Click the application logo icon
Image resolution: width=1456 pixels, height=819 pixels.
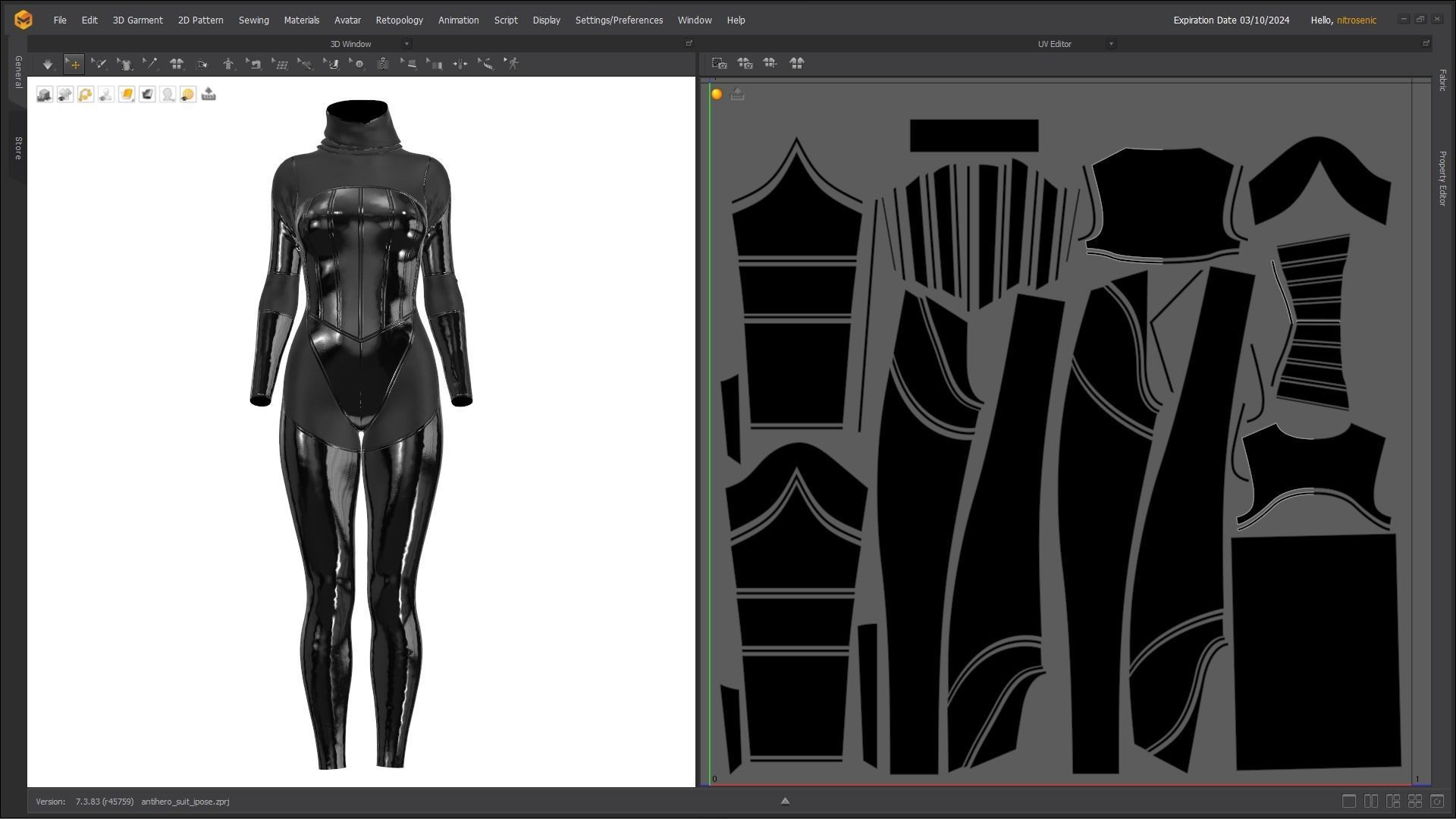pyautogui.click(x=24, y=20)
